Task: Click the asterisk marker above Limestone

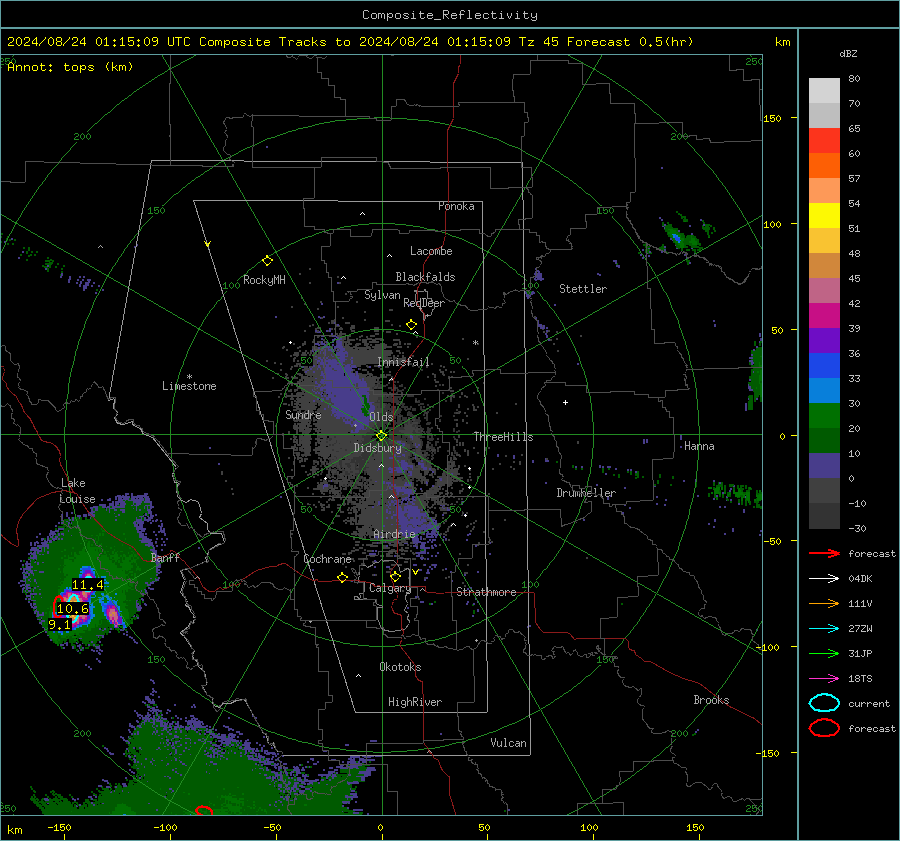Action: coord(189,377)
